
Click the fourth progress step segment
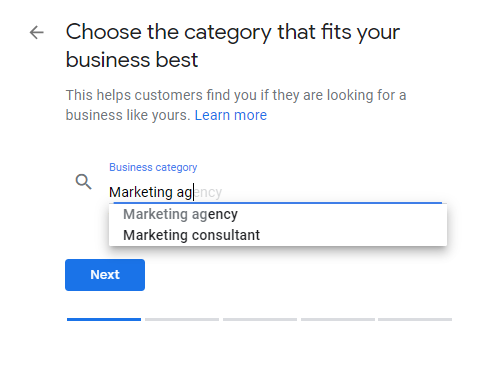tap(338, 319)
